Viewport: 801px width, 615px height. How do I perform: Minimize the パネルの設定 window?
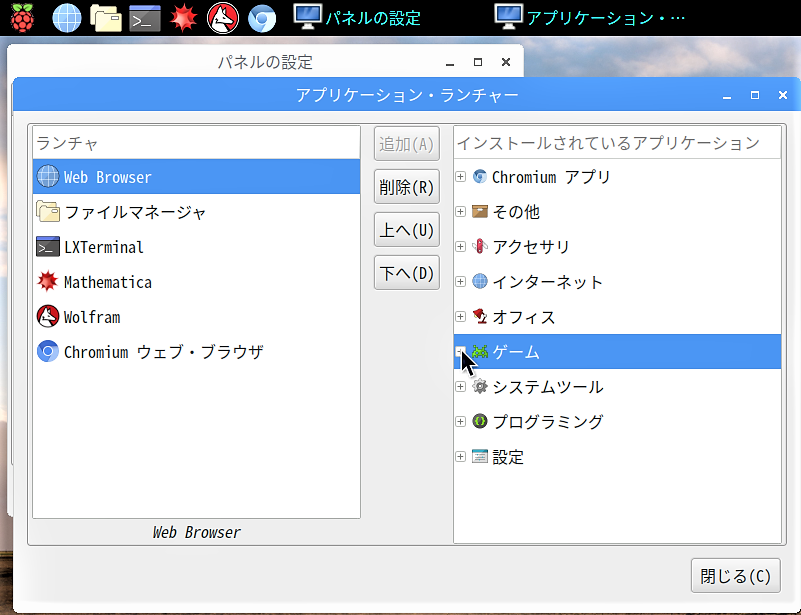click(x=450, y=62)
